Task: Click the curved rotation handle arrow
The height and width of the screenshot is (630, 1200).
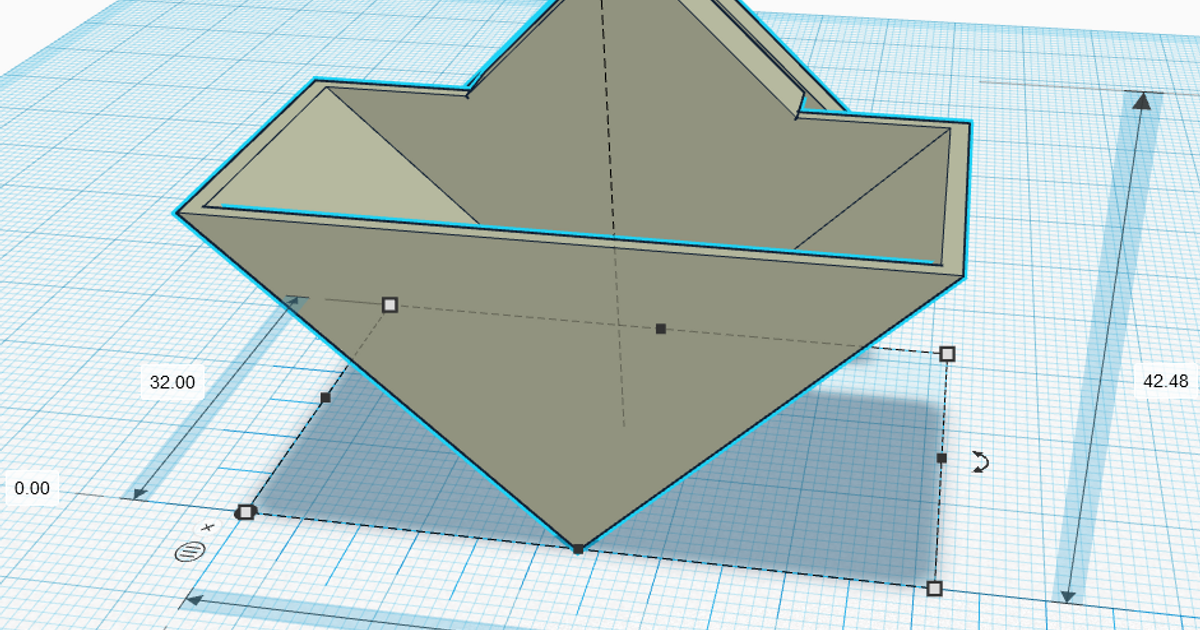Action: 980,463
